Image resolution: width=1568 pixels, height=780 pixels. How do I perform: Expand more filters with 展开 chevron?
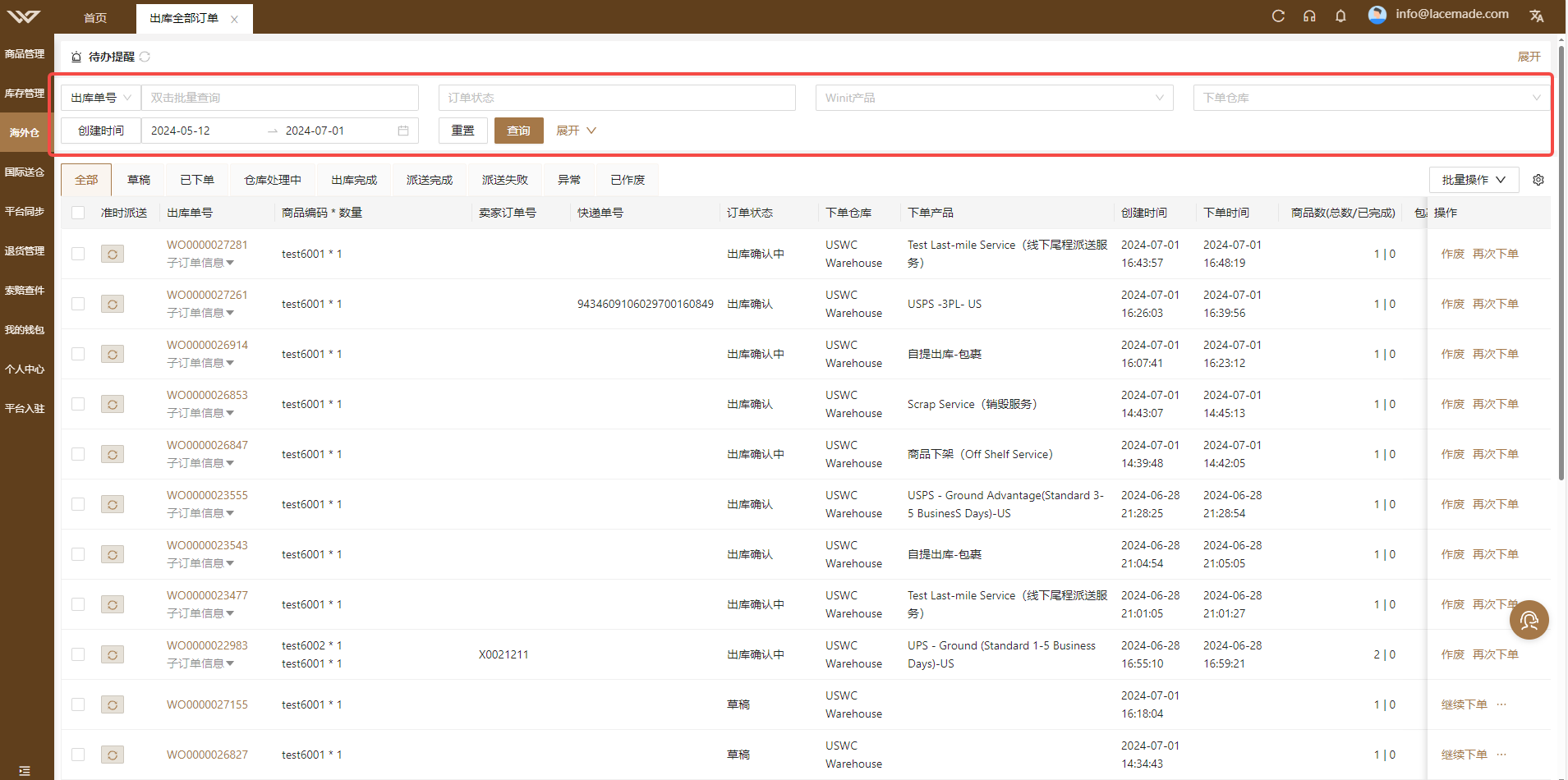(x=577, y=131)
